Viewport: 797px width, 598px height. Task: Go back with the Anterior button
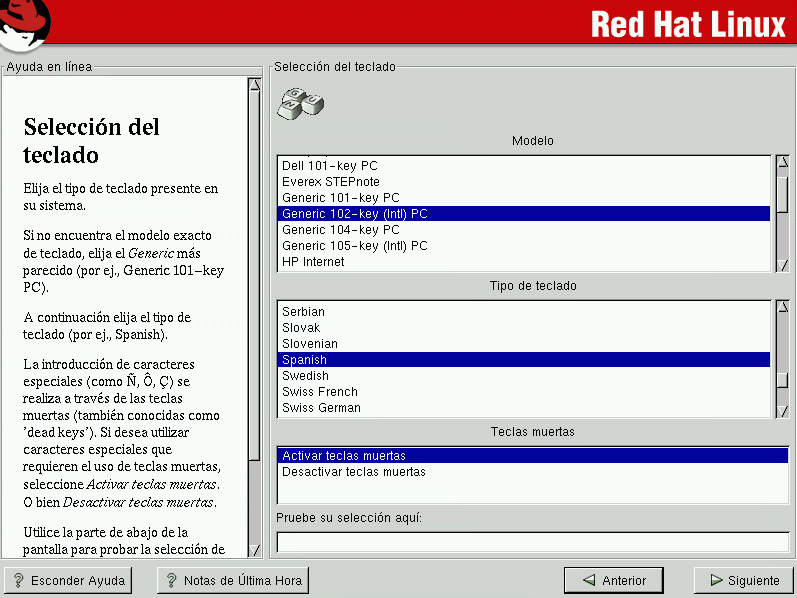click(x=613, y=580)
